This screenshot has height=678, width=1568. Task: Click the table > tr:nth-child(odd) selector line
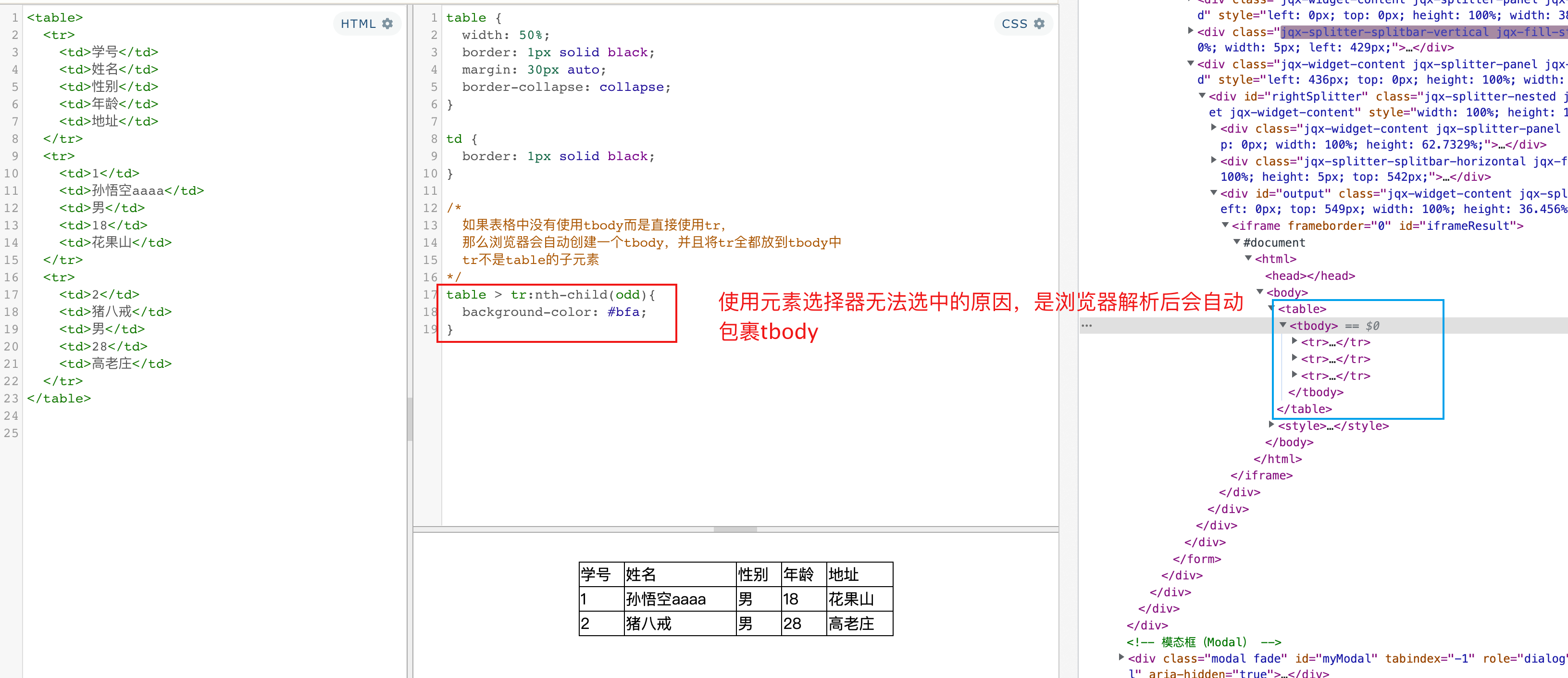click(x=551, y=295)
